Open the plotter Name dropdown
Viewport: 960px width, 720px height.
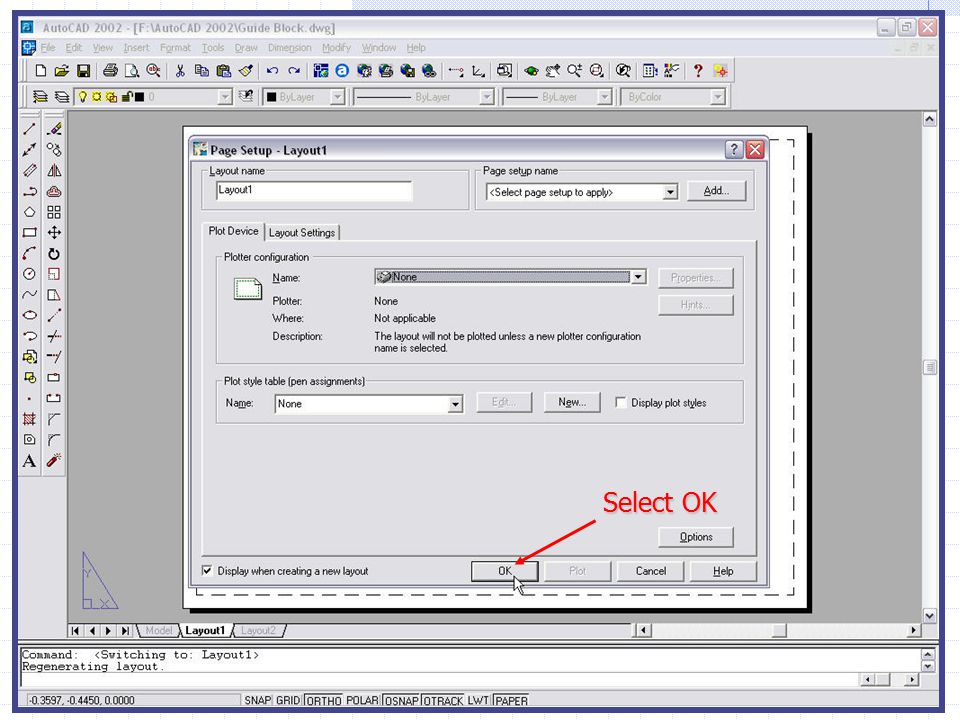[x=638, y=277]
